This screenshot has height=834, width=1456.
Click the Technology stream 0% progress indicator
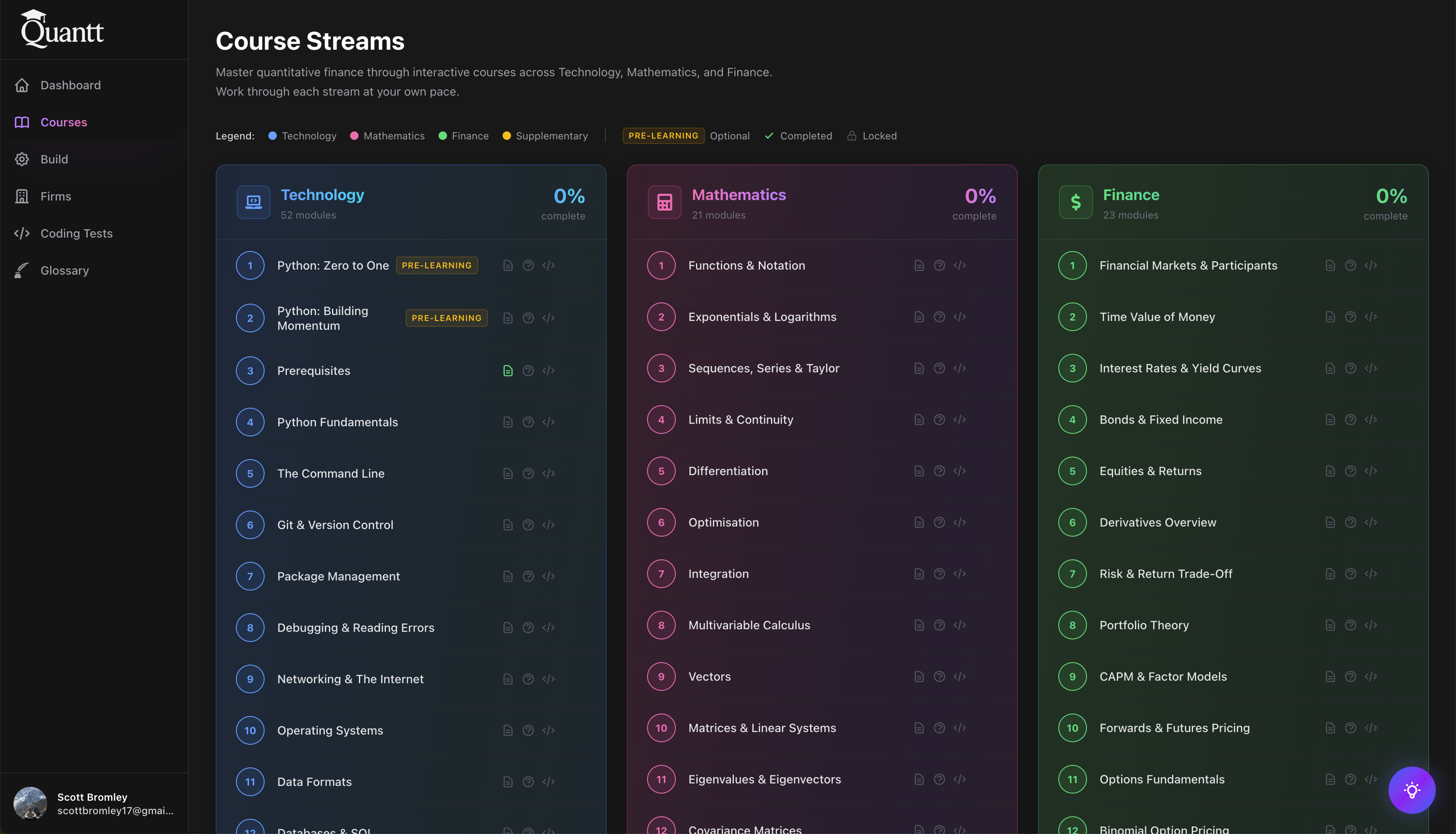568,195
